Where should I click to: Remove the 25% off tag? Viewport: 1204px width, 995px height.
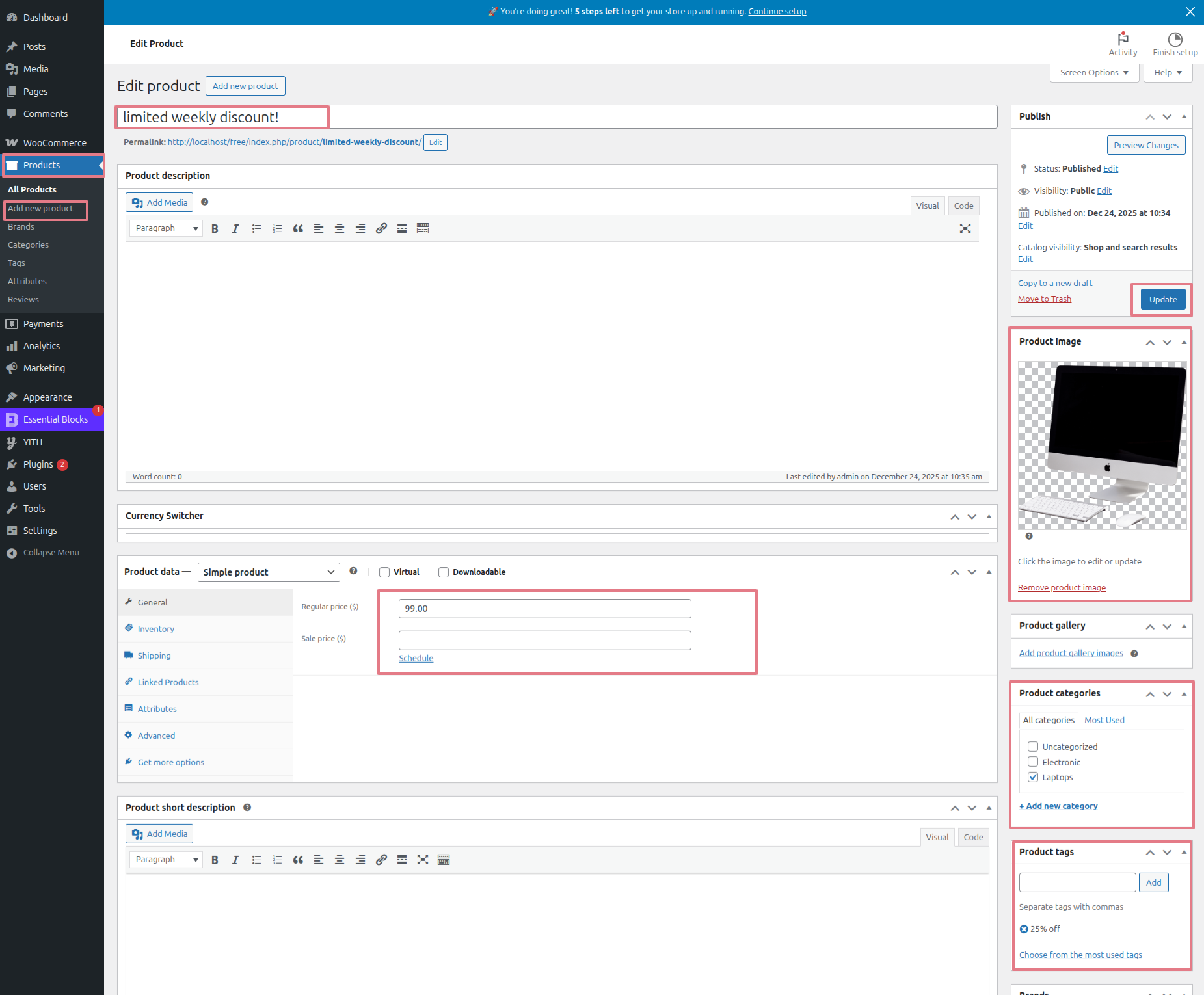pyautogui.click(x=1024, y=929)
